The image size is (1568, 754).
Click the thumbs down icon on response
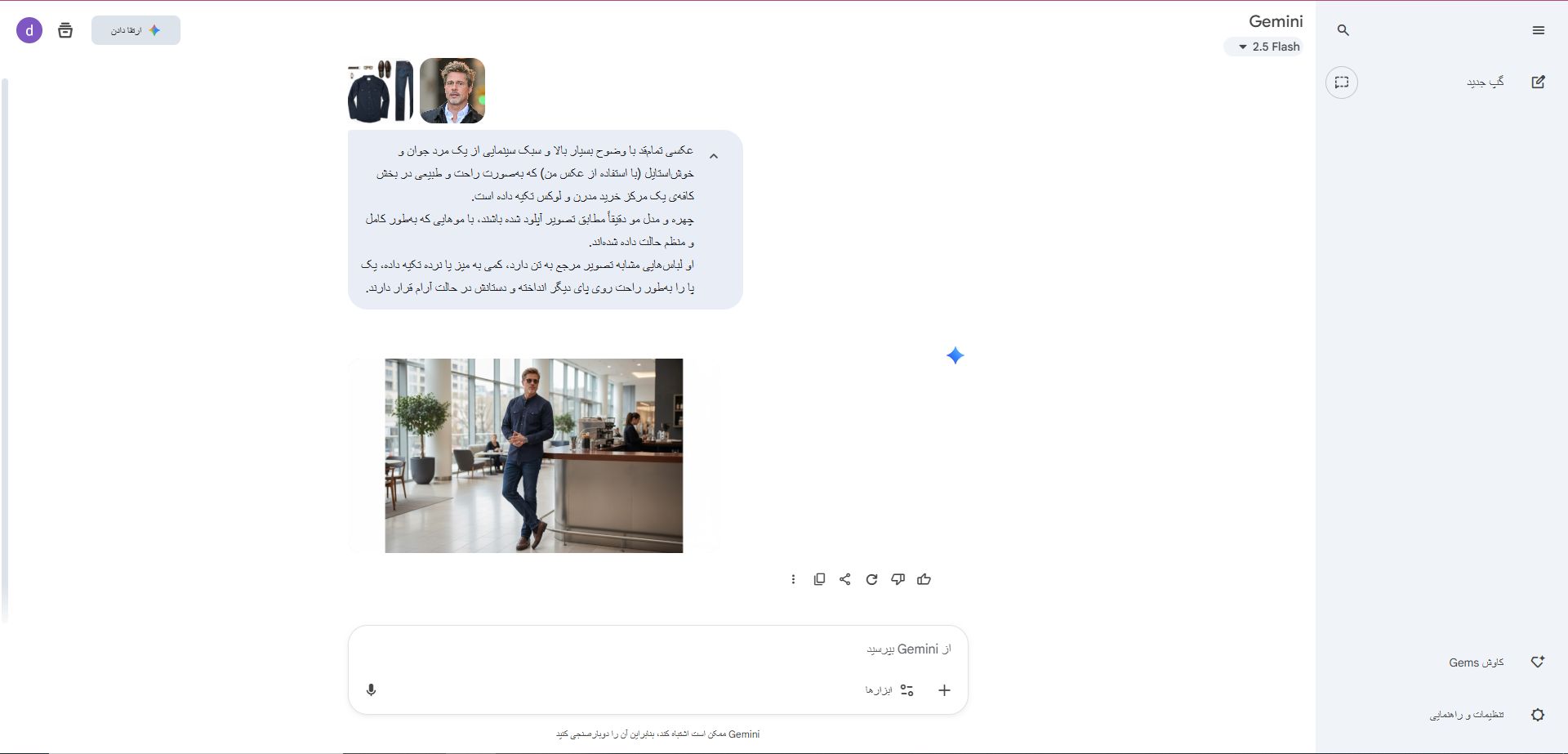pyautogui.click(x=898, y=579)
